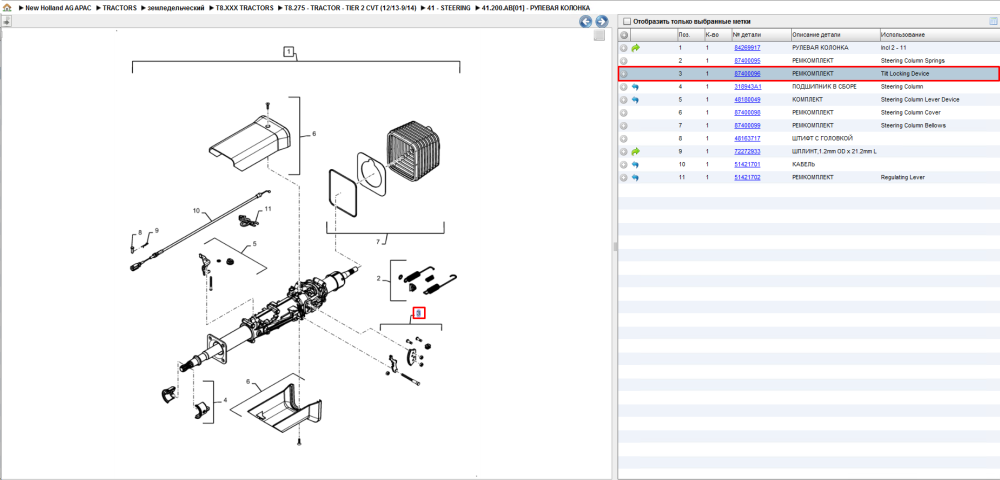Image resolution: width=1000 pixels, height=480 pixels.
Task: Select the 'Steering Column Springs' usage text
Action: click(912, 61)
